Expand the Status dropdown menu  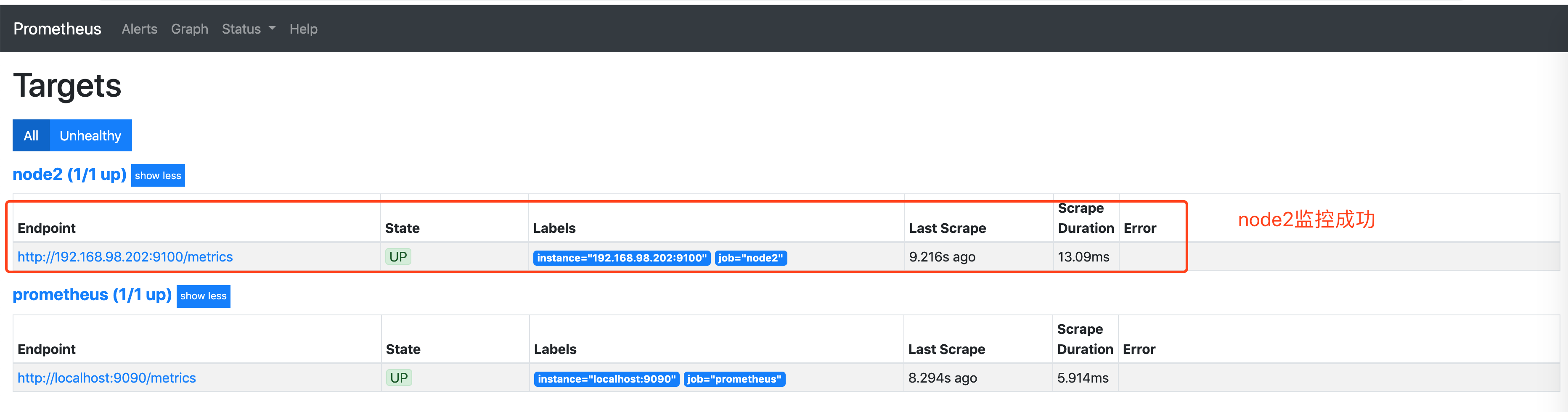(248, 29)
